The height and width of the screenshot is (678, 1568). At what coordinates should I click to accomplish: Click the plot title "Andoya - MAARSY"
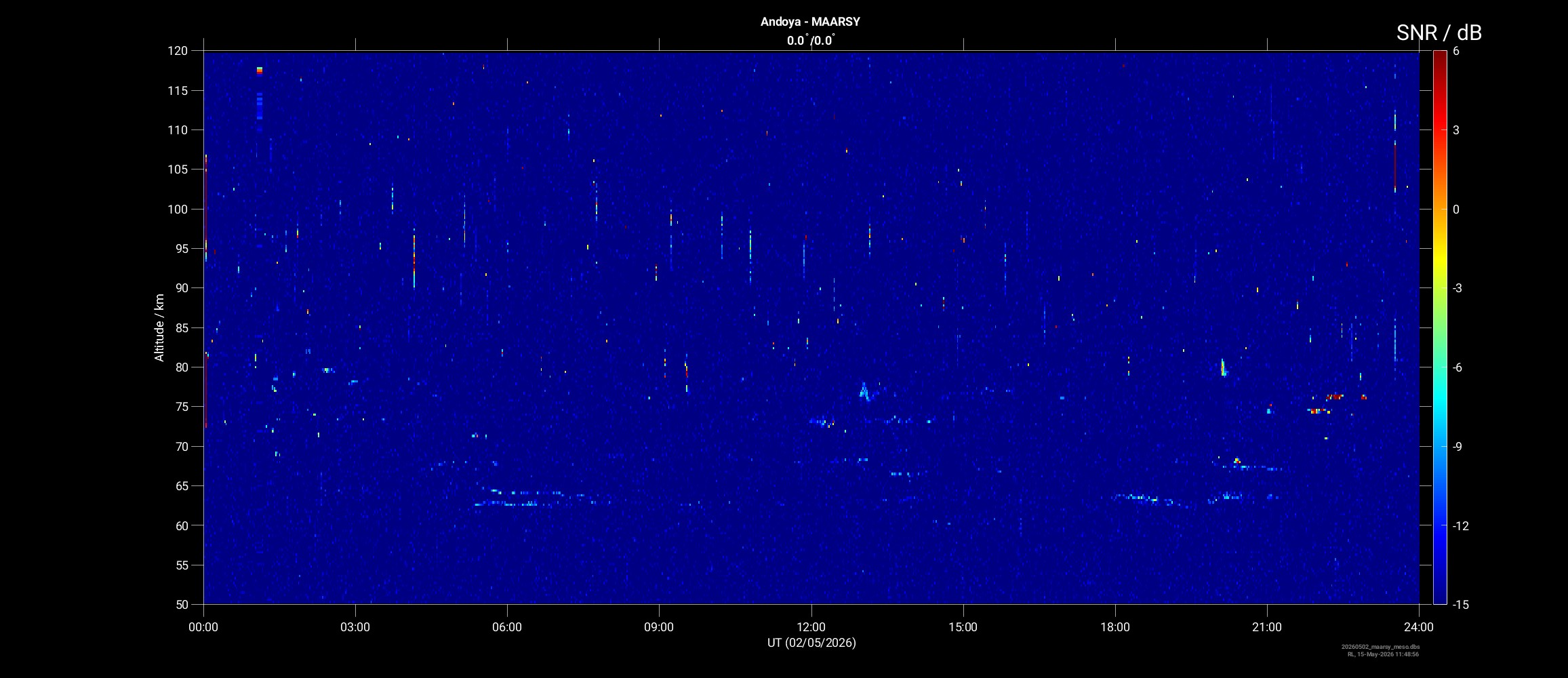[810, 22]
